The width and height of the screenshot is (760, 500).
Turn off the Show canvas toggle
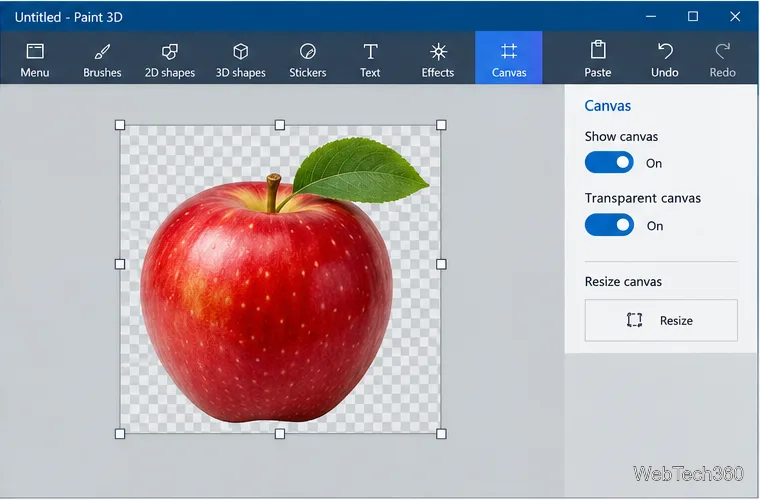coord(609,162)
